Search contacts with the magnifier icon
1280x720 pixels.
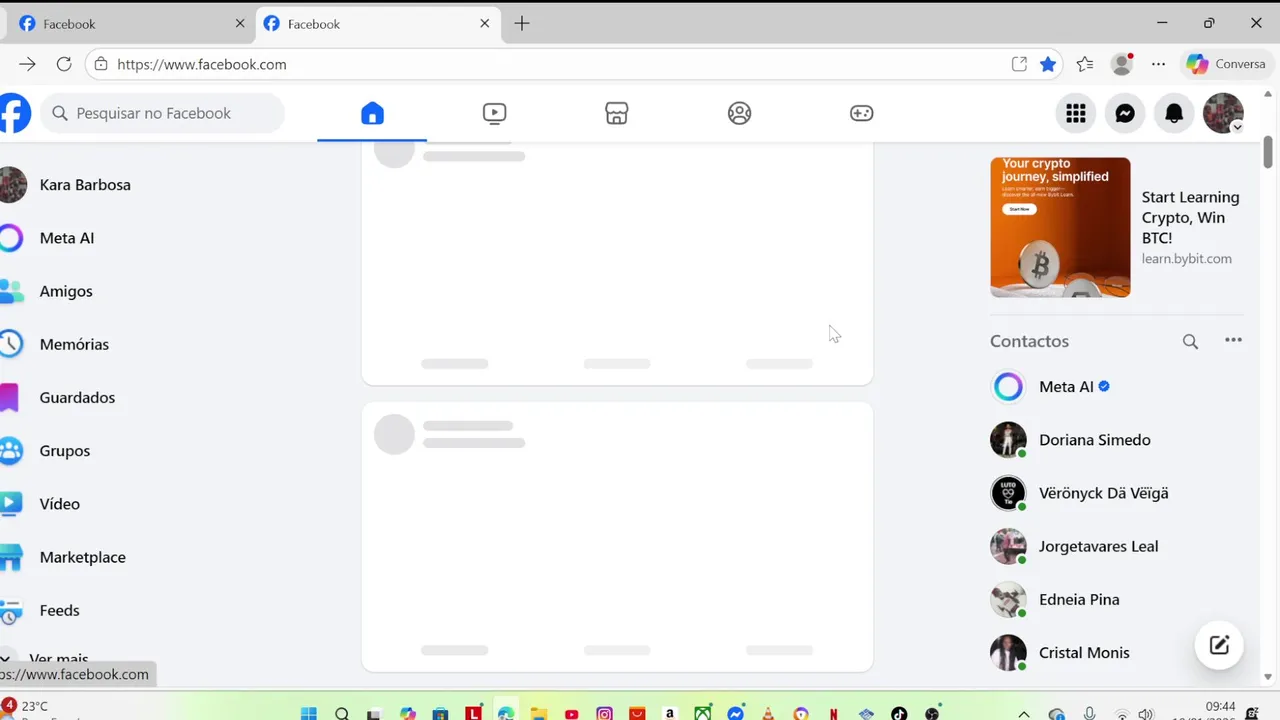[x=1190, y=341]
